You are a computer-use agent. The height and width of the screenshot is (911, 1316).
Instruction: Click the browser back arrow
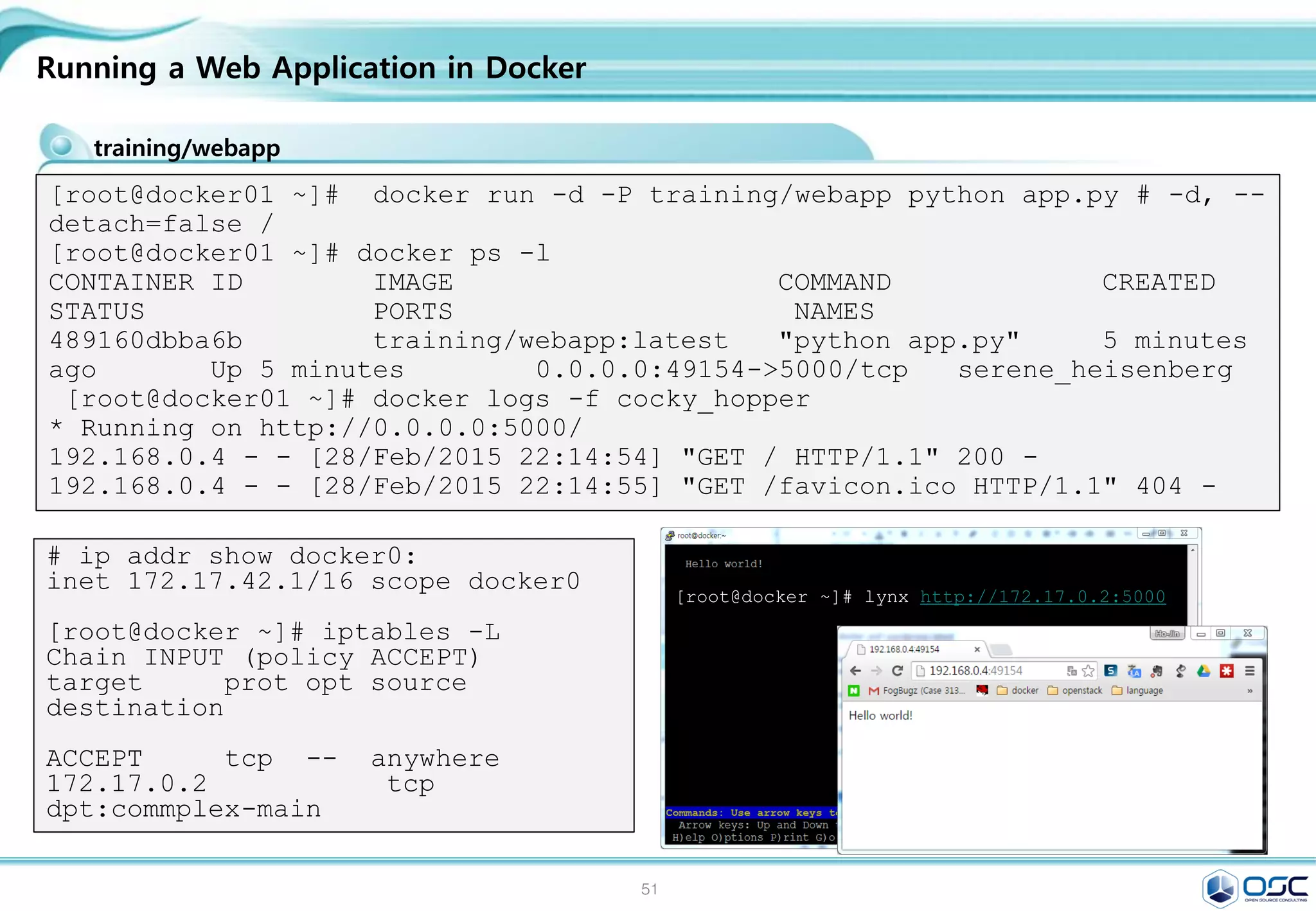855,671
